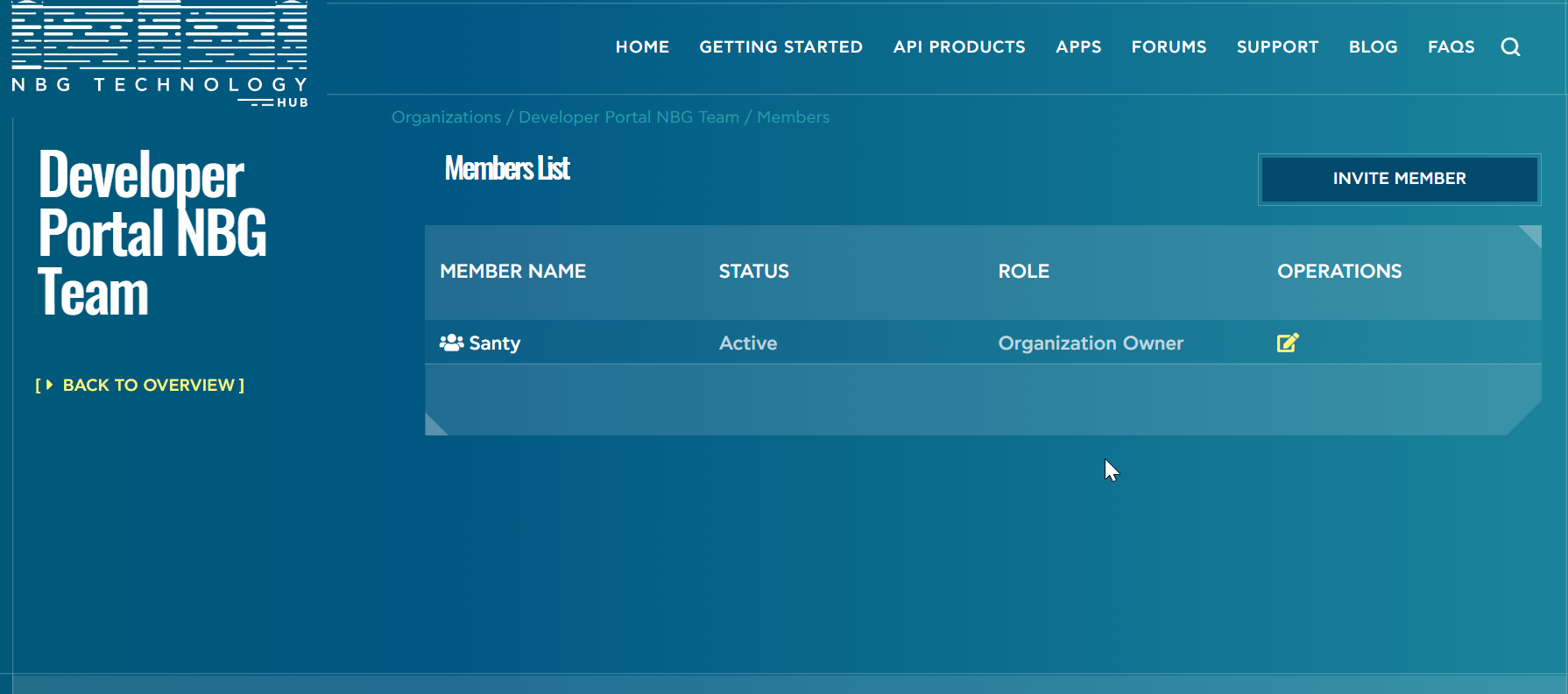Select the Support menu item
Viewport: 1568px width, 694px height.
coord(1277,47)
